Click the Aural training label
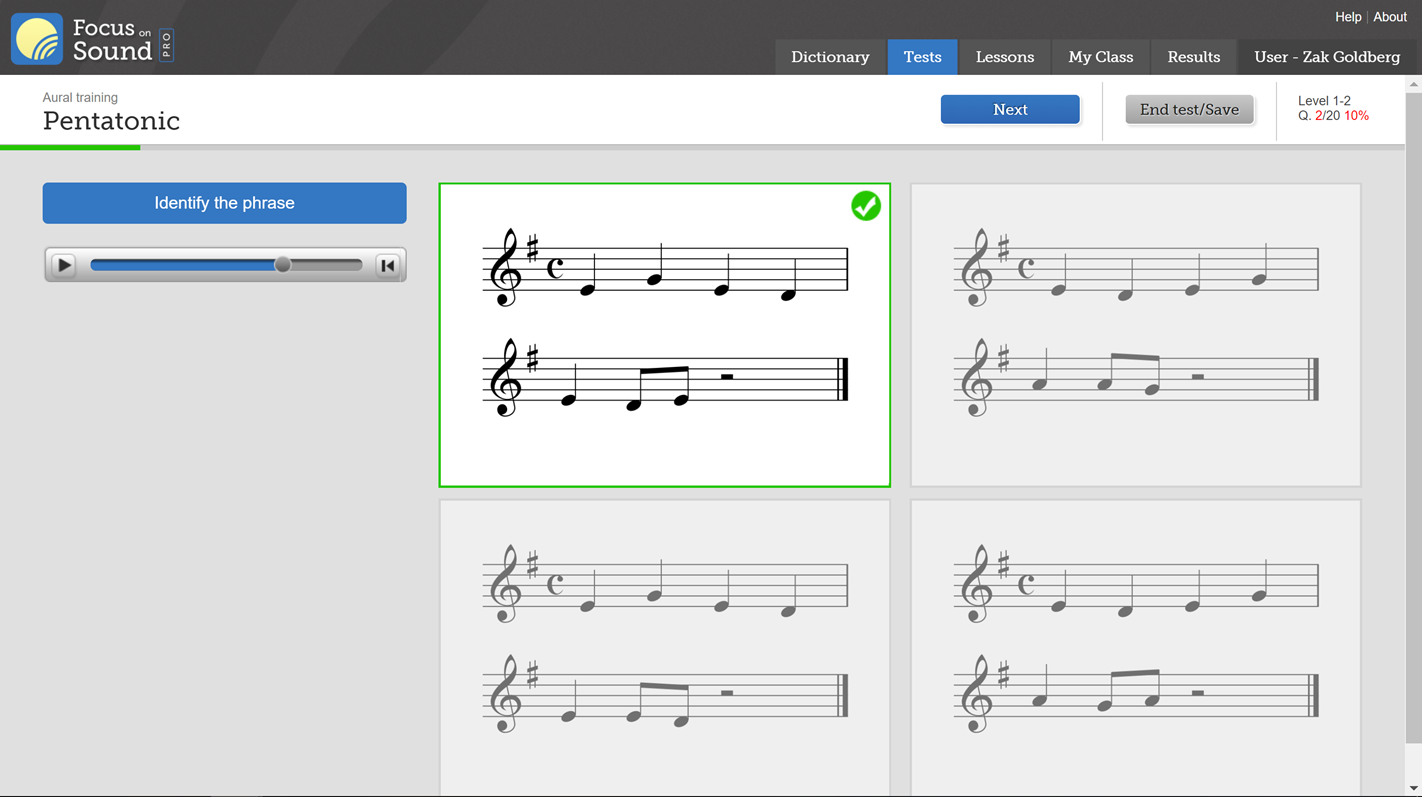Viewport: 1422px width, 797px height. coord(80,97)
